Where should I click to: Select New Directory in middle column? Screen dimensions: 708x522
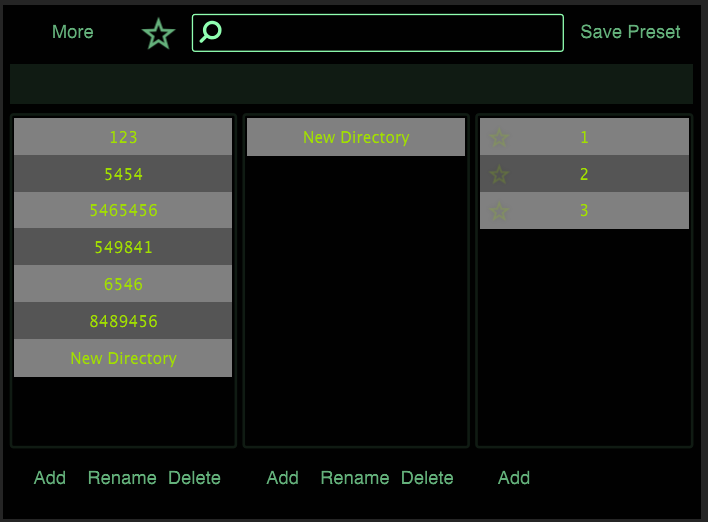point(356,137)
